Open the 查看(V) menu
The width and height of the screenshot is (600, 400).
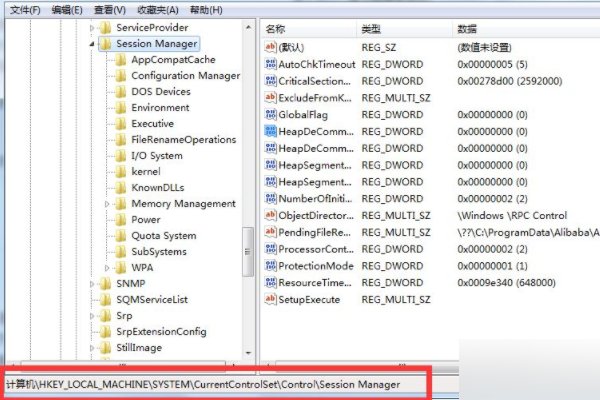coord(110,10)
